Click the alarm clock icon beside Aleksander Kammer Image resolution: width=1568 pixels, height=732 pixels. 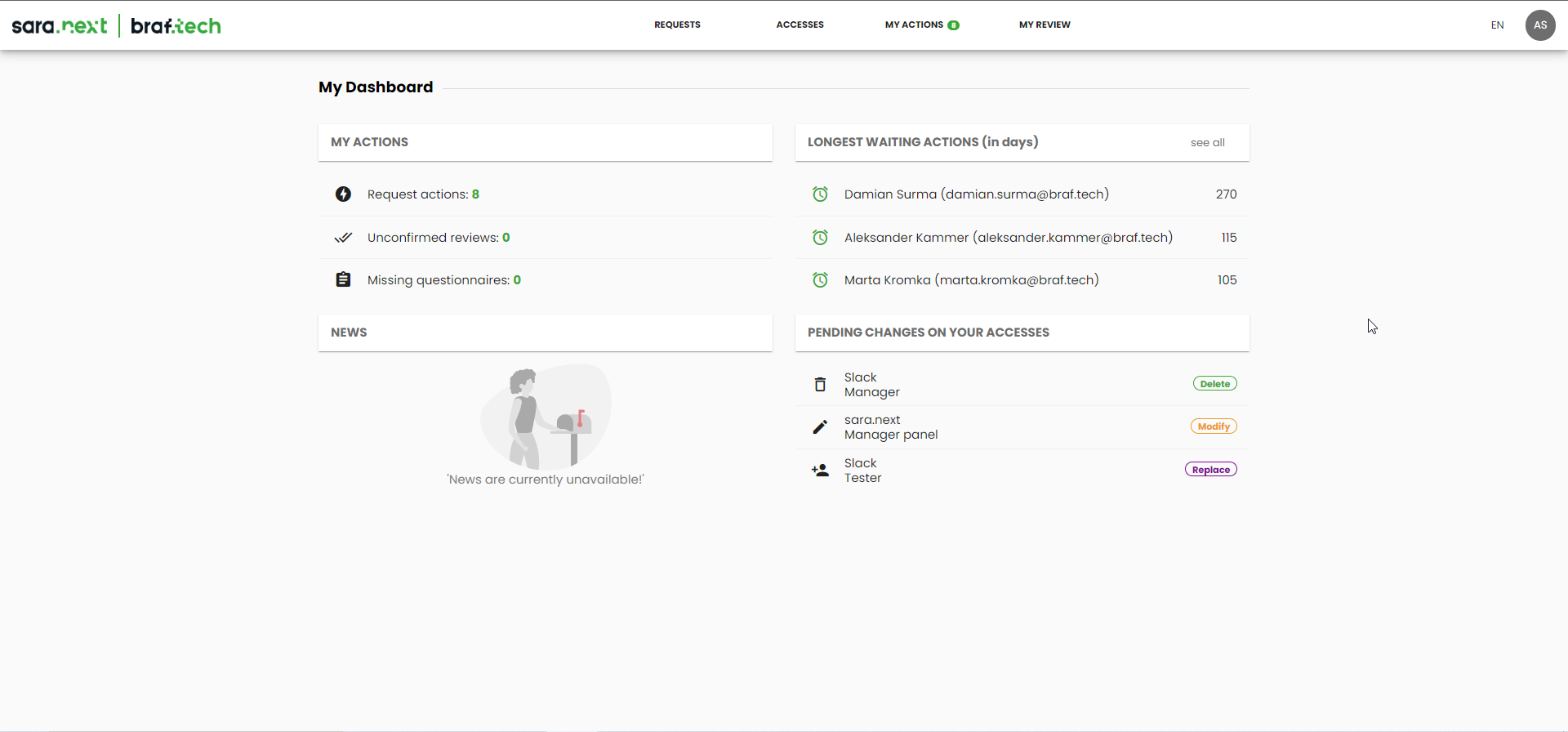click(820, 238)
